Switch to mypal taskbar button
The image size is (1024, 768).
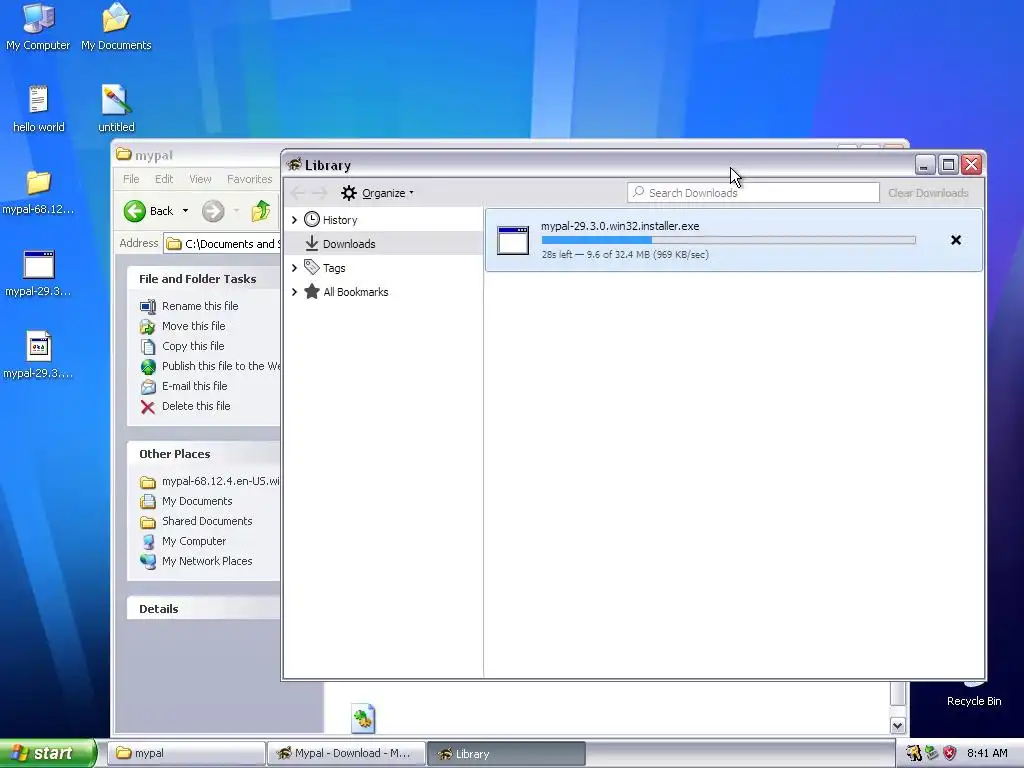click(x=185, y=753)
